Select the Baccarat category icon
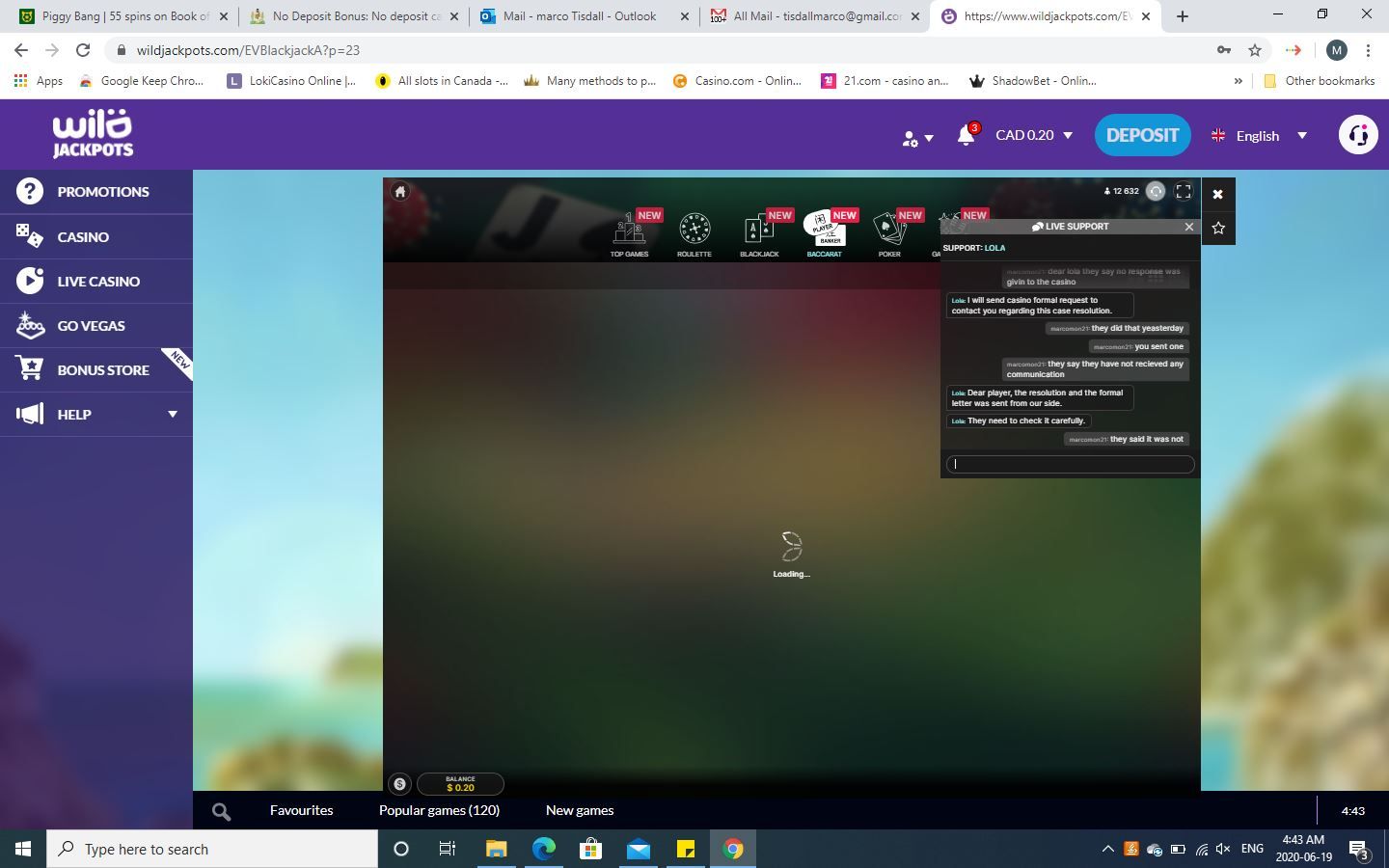This screenshot has height=868, width=1389. [824, 234]
